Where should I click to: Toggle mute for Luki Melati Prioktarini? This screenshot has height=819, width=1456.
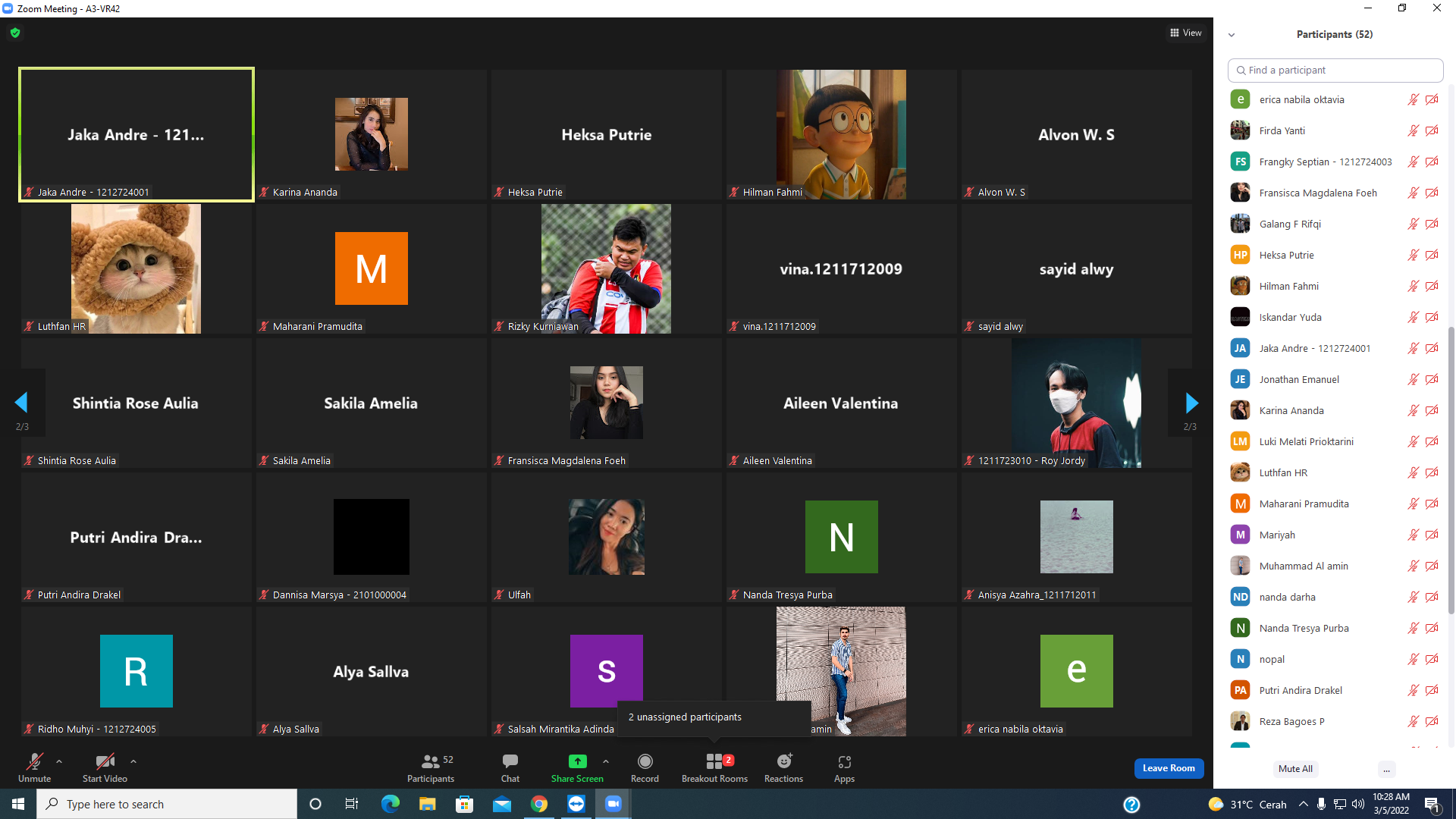click(1413, 441)
